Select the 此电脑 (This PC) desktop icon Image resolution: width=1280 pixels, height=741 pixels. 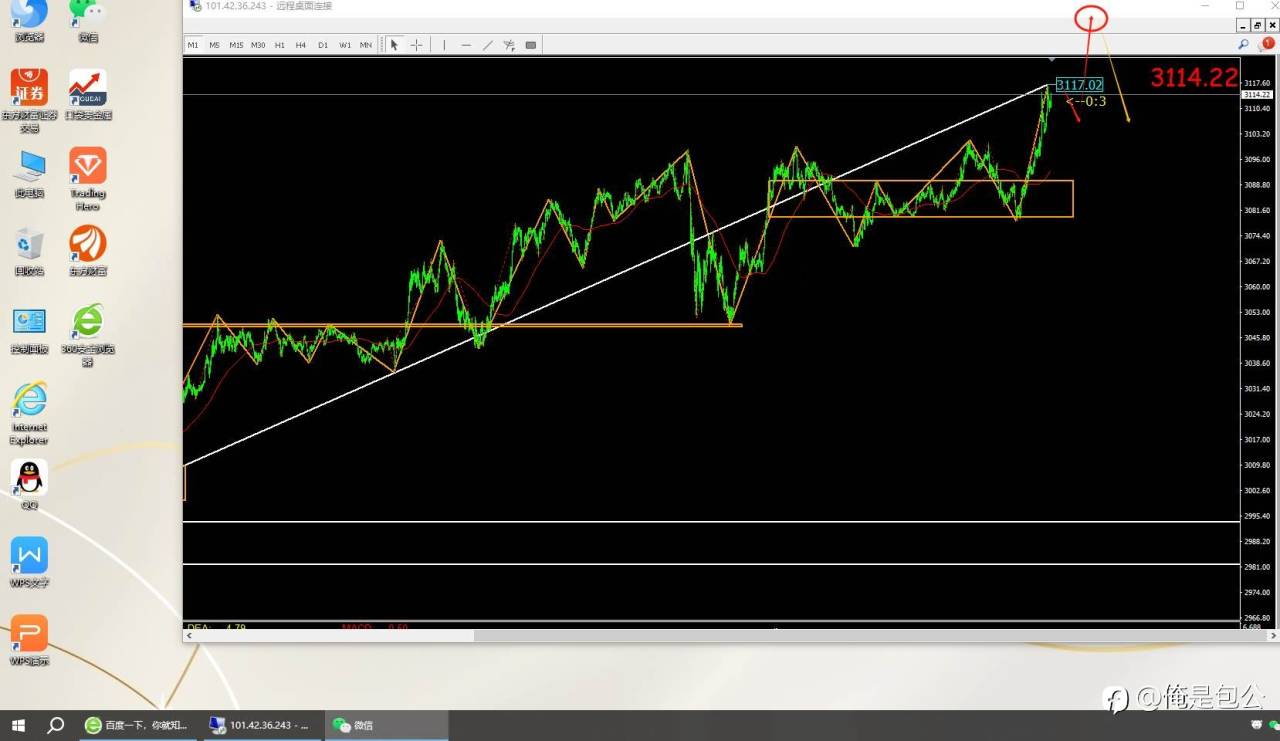pyautogui.click(x=29, y=173)
